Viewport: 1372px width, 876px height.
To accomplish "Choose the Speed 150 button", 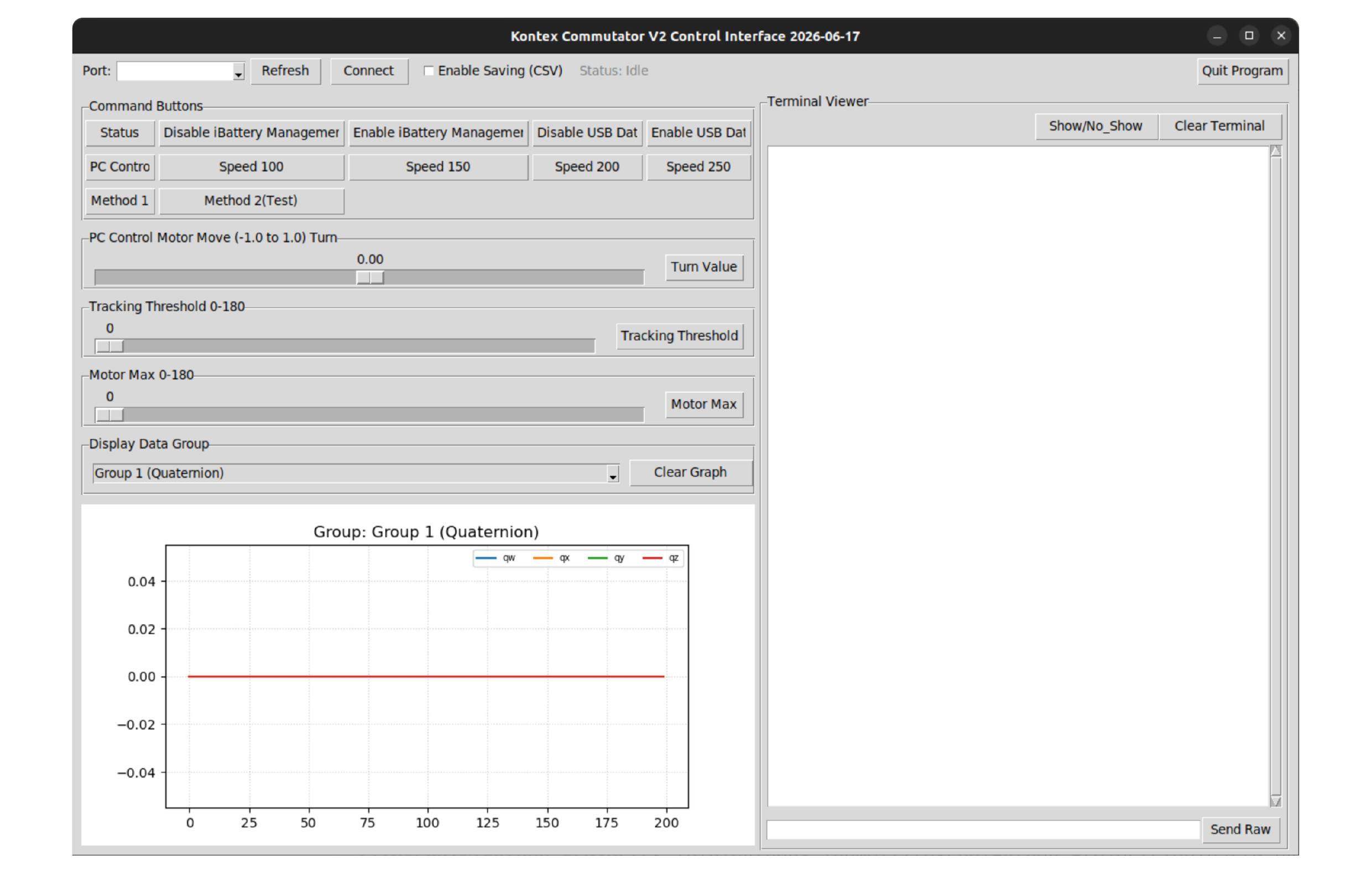I will point(438,168).
